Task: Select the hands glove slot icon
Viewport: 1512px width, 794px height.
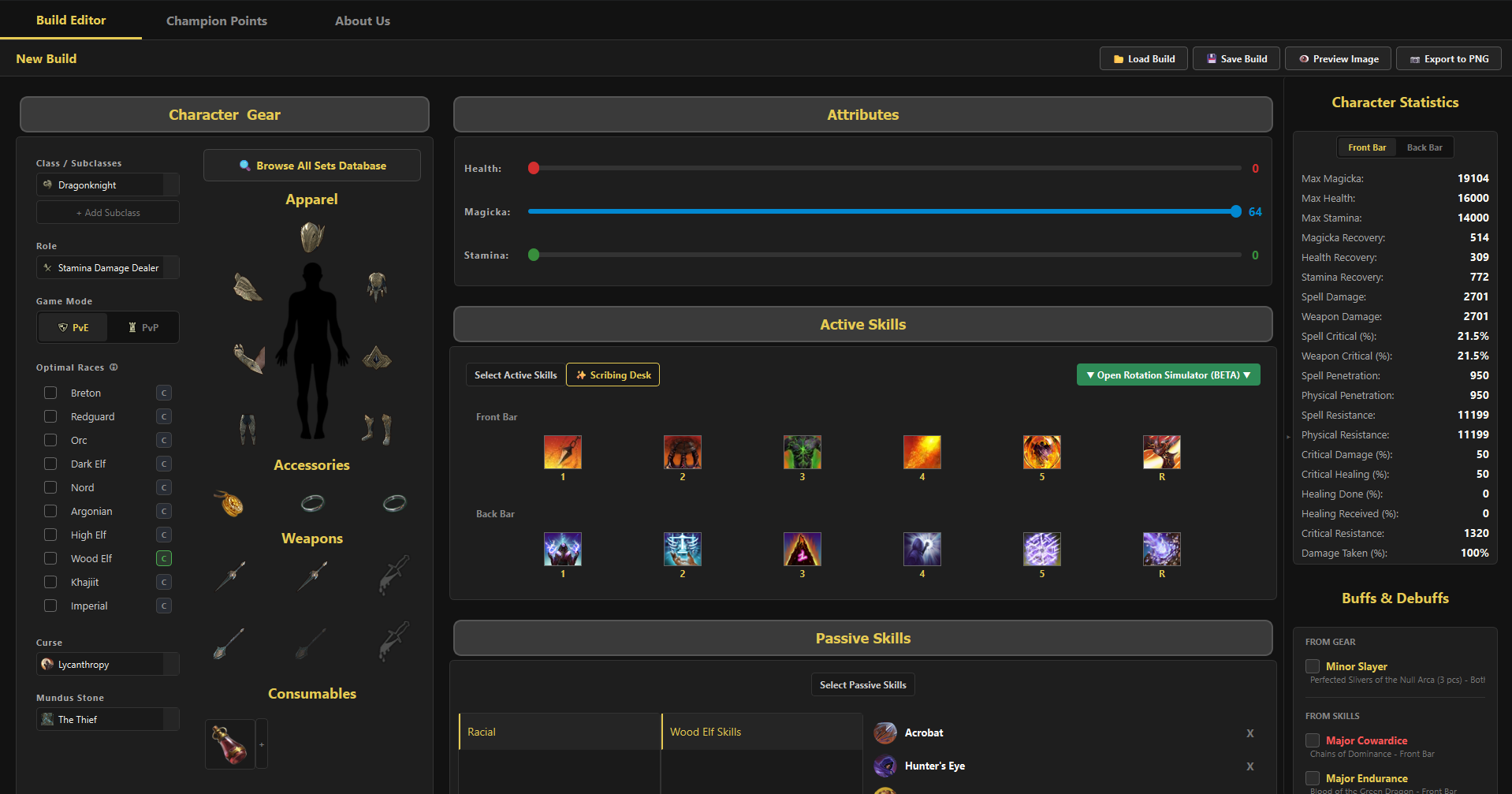Action: coord(249,359)
